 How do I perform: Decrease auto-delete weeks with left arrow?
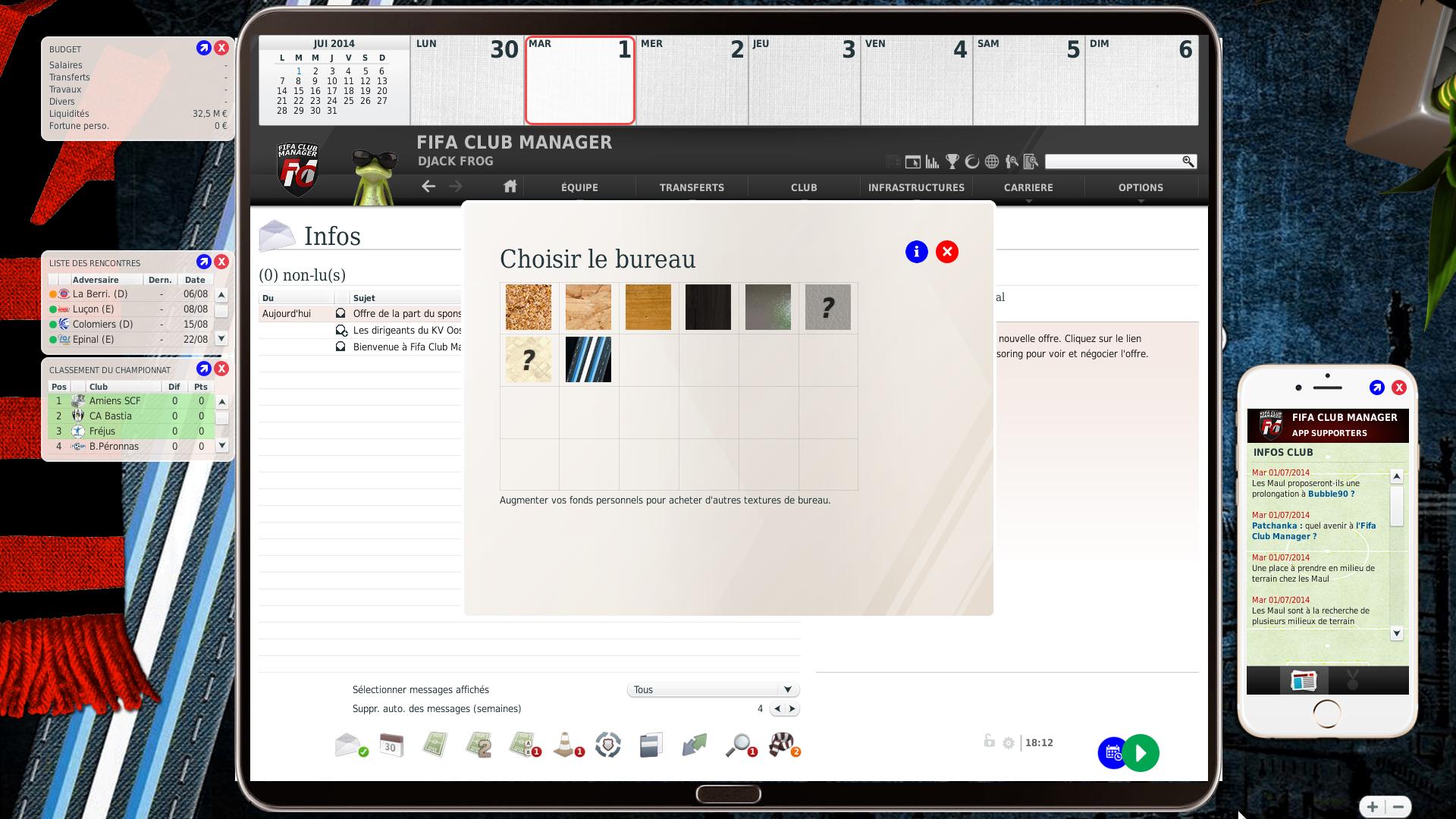777,709
